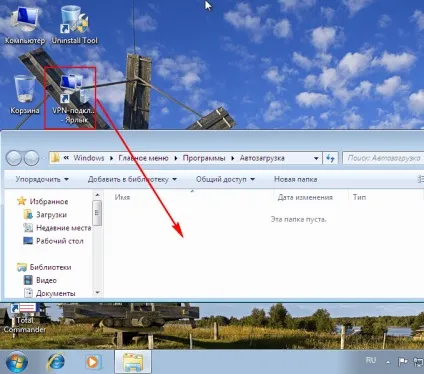Open the address bar history dropdown
This screenshot has height=374, width=424.
tap(316, 158)
